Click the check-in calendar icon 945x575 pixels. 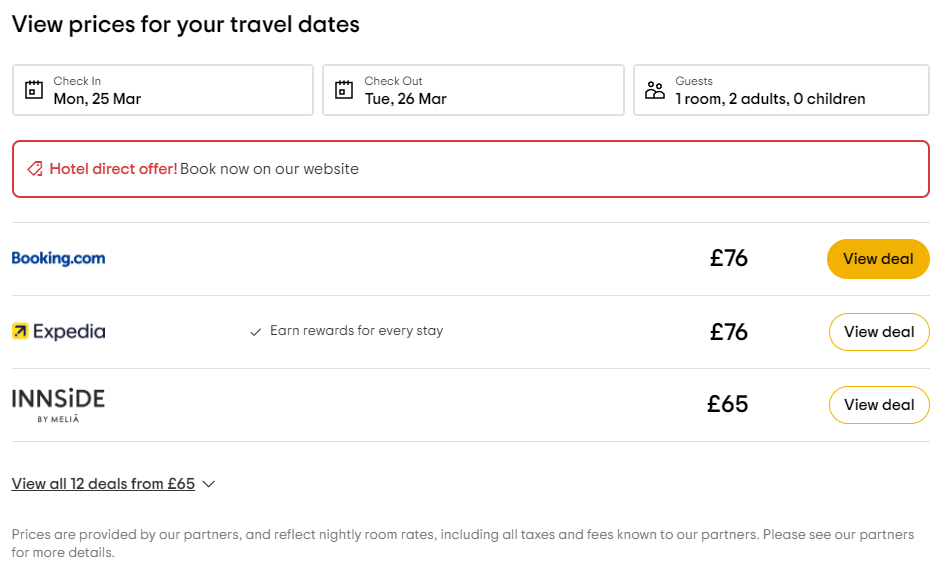[34, 90]
